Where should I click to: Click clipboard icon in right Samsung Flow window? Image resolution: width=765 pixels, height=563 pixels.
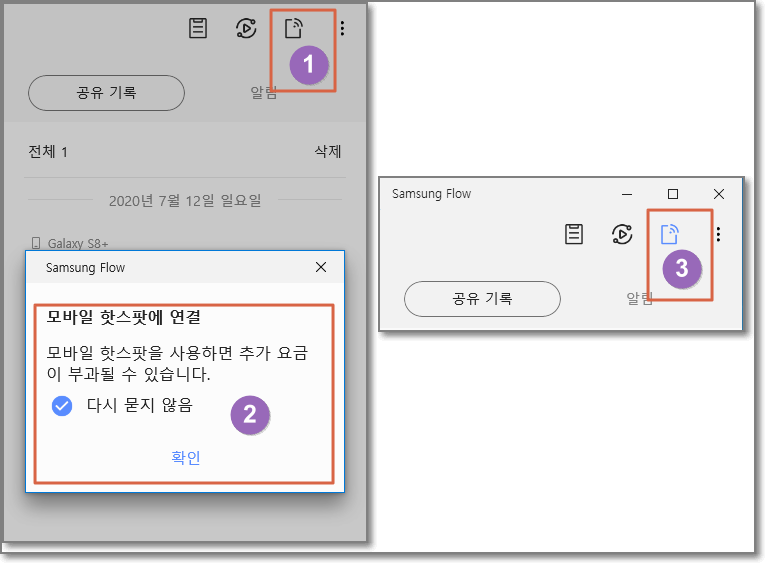574,234
